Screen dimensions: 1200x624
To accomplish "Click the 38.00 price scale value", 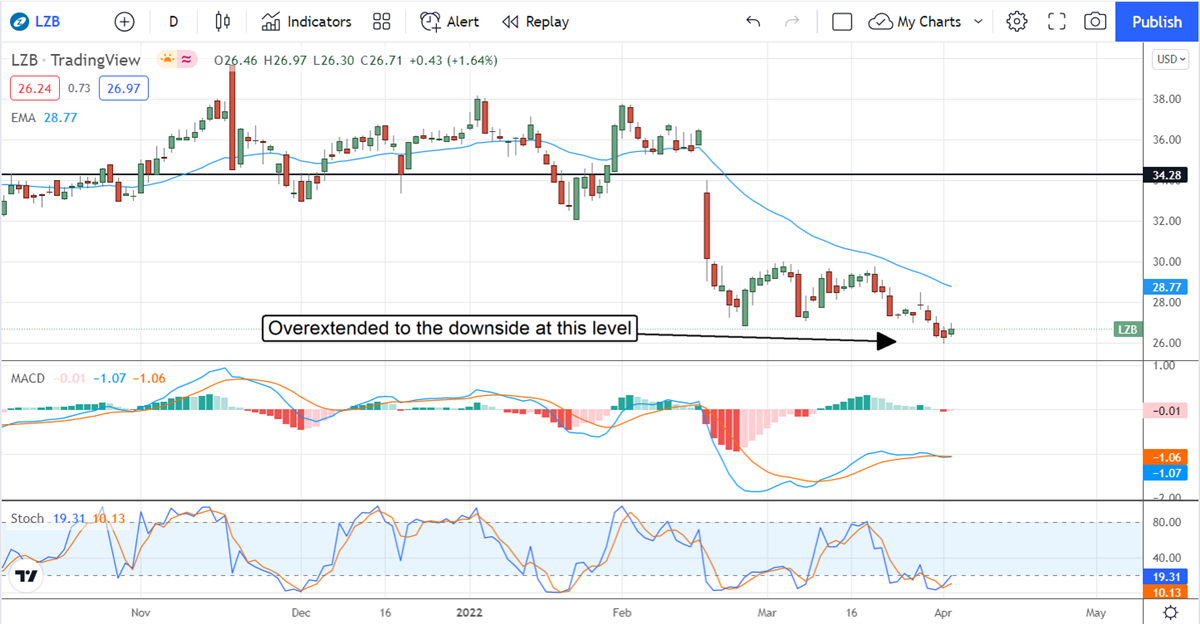I will [1168, 99].
